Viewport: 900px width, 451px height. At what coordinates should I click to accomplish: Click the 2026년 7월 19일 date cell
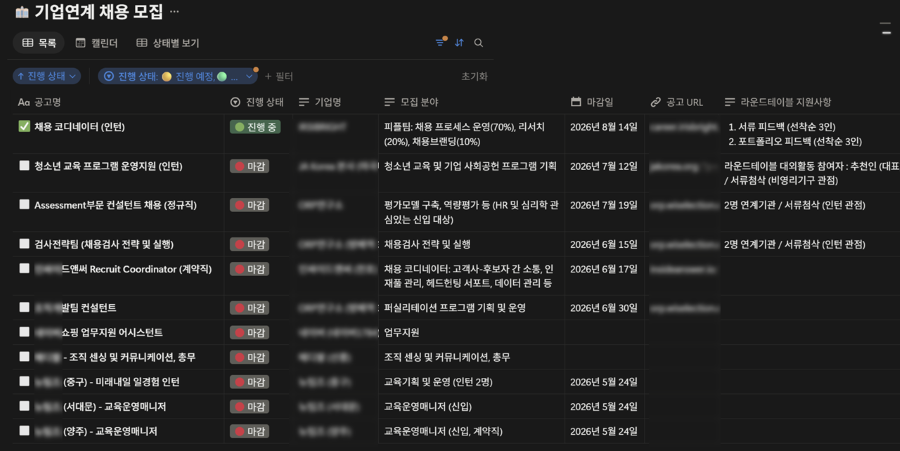(x=604, y=205)
